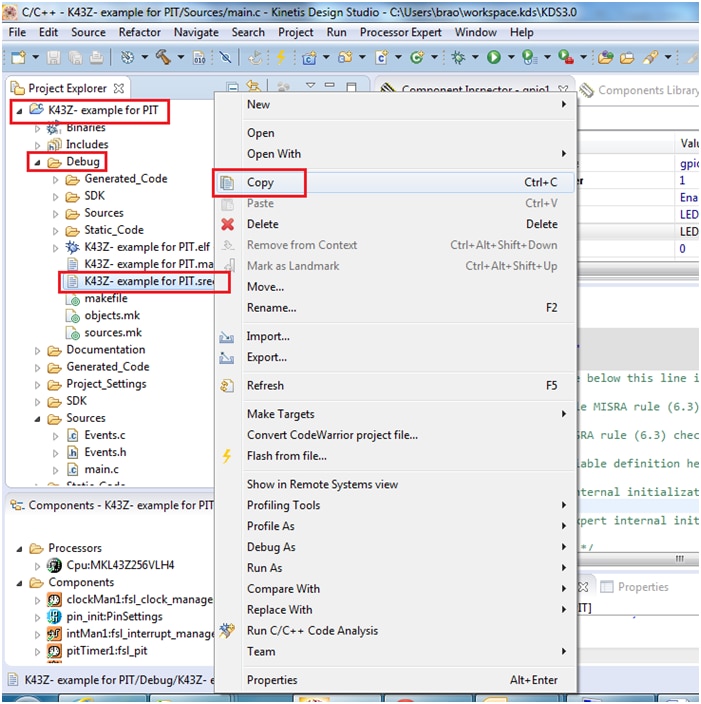Image resolution: width=701 pixels, height=704 pixels.
Task: Click the bug Debug toolbar icon
Action: 458,57
